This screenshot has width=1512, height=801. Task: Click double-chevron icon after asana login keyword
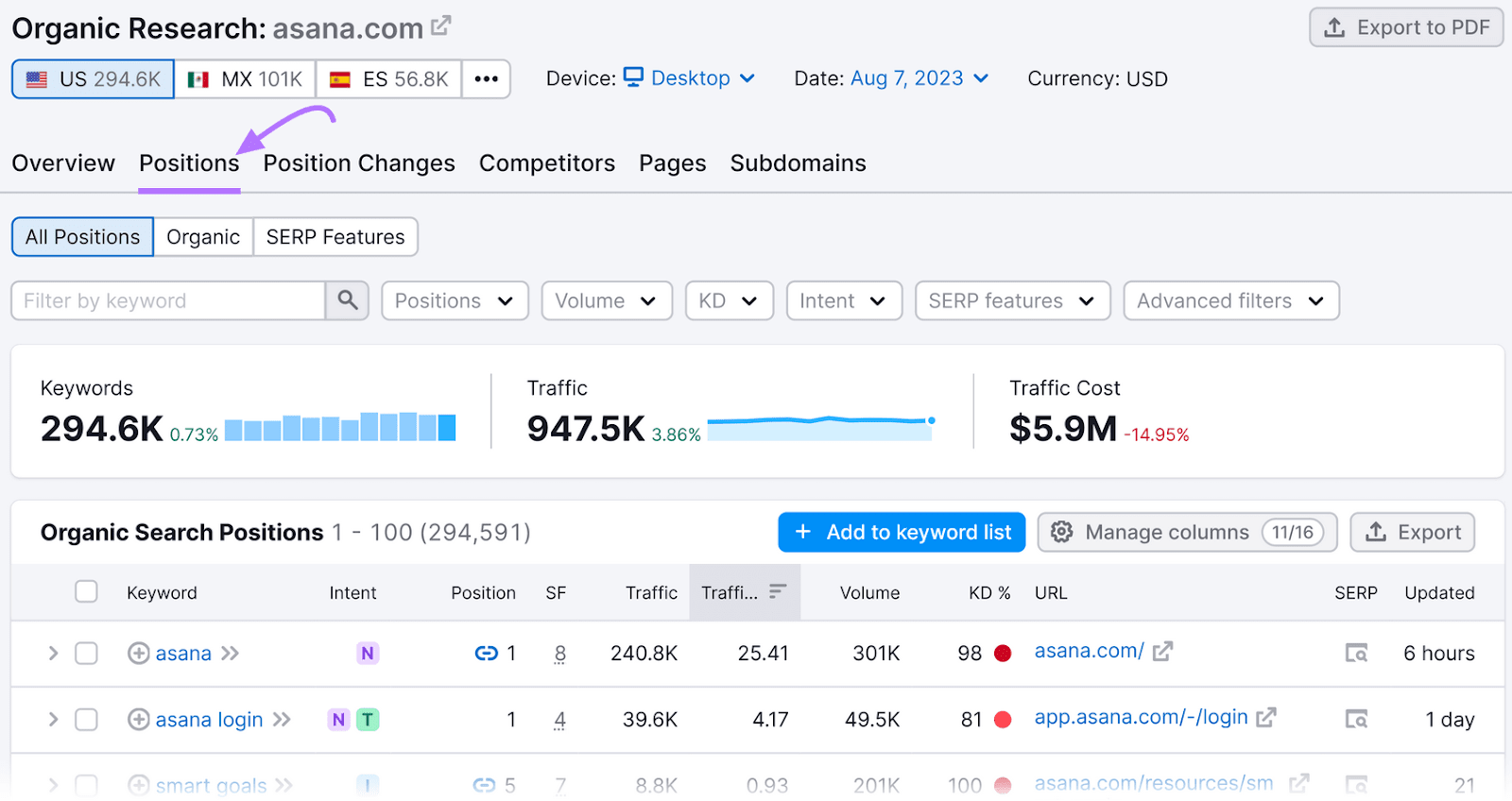[282, 719]
